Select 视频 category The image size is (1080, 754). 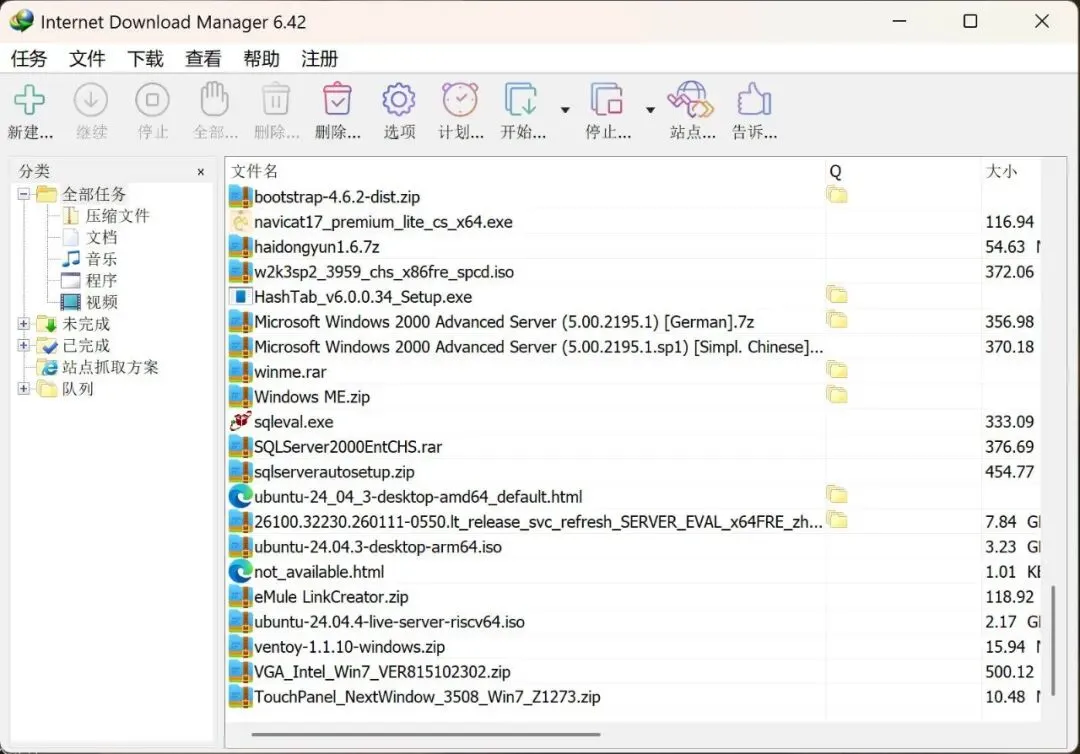click(101, 302)
